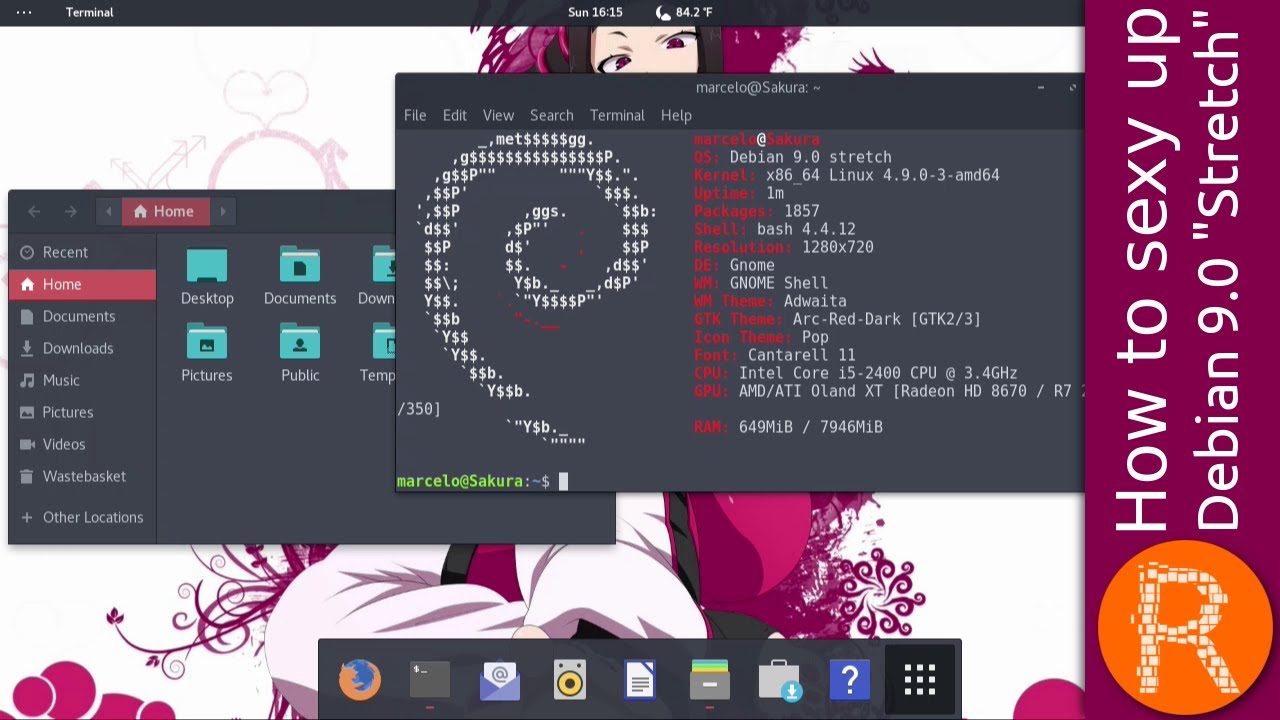Viewport: 1280px width, 720px height.
Task: Open Wastebasket from the Files sidebar
Action: click(x=82, y=476)
